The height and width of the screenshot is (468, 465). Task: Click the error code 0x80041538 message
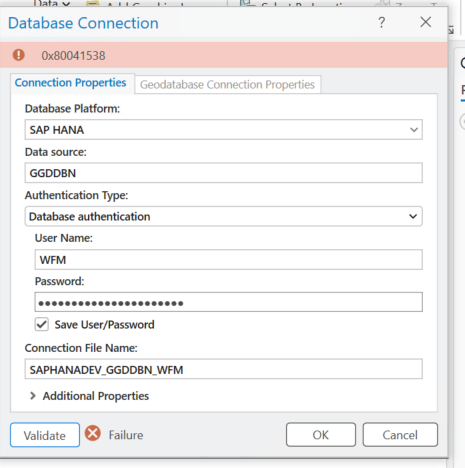pos(73,55)
